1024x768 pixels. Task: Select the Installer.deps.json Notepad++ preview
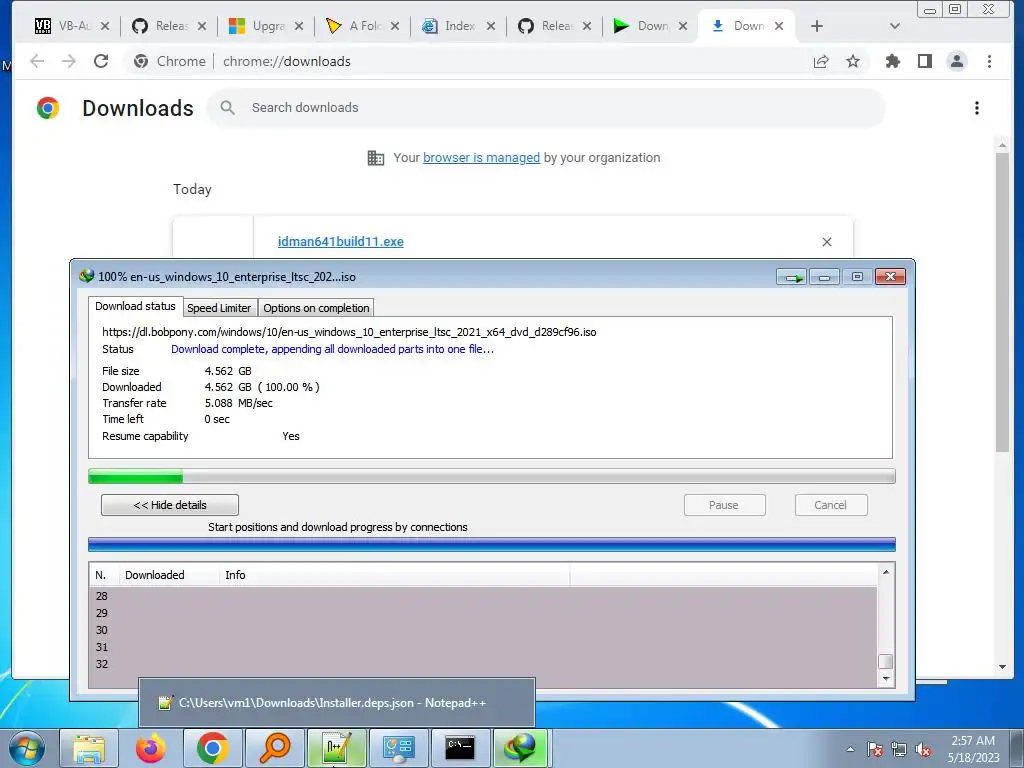337,703
